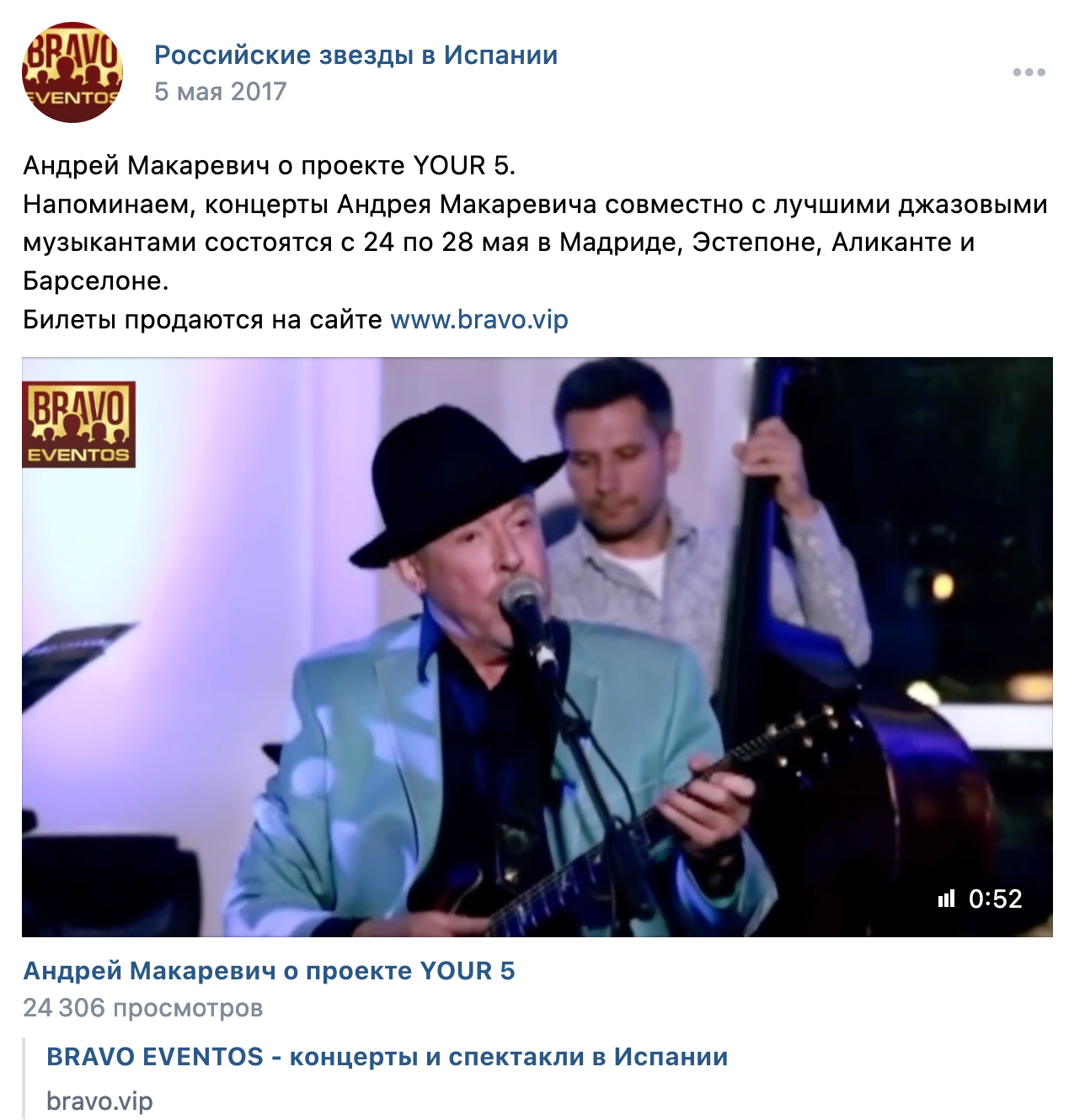Open video title Андрей Макаревич о проекте YOUR 5
This screenshot has height=1120, width=1085.
point(269,970)
